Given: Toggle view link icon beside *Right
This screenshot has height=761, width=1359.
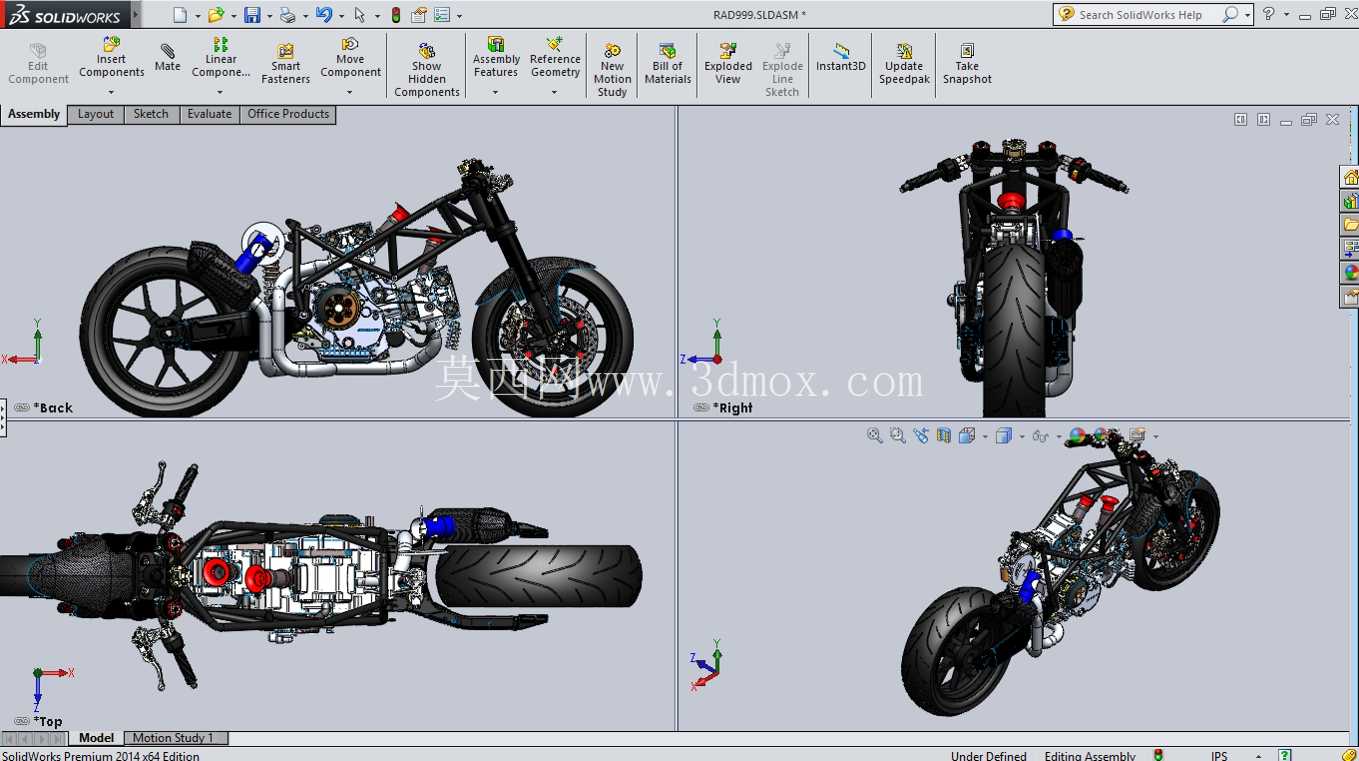Looking at the screenshot, I should click(701, 408).
